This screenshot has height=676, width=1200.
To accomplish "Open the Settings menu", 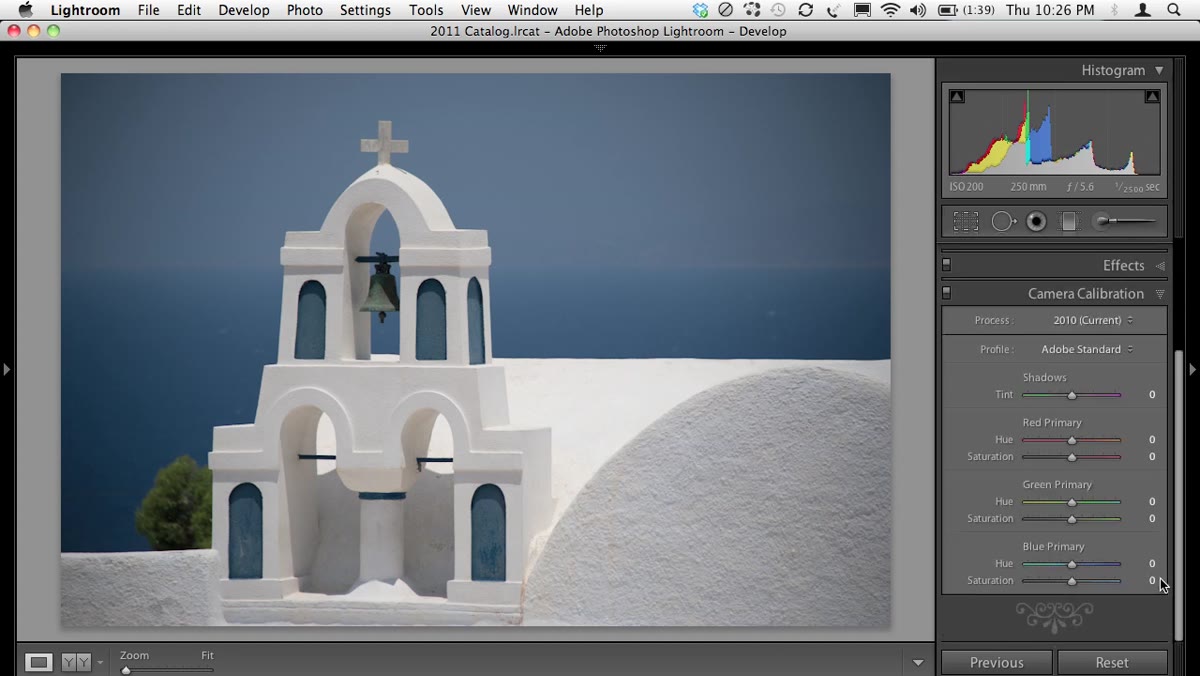I will 365,10.
